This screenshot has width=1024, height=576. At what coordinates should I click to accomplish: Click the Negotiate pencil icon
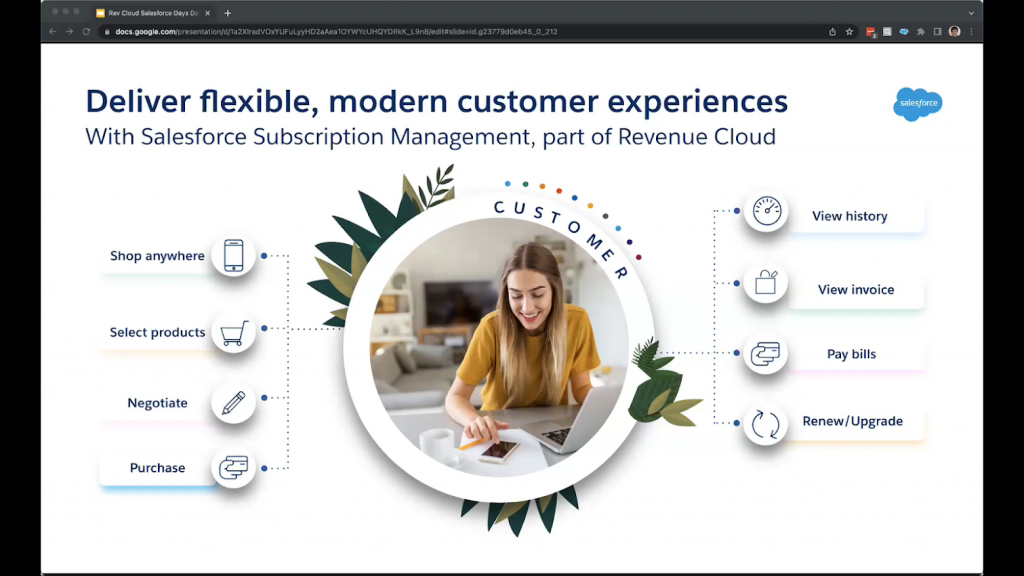click(x=233, y=402)
